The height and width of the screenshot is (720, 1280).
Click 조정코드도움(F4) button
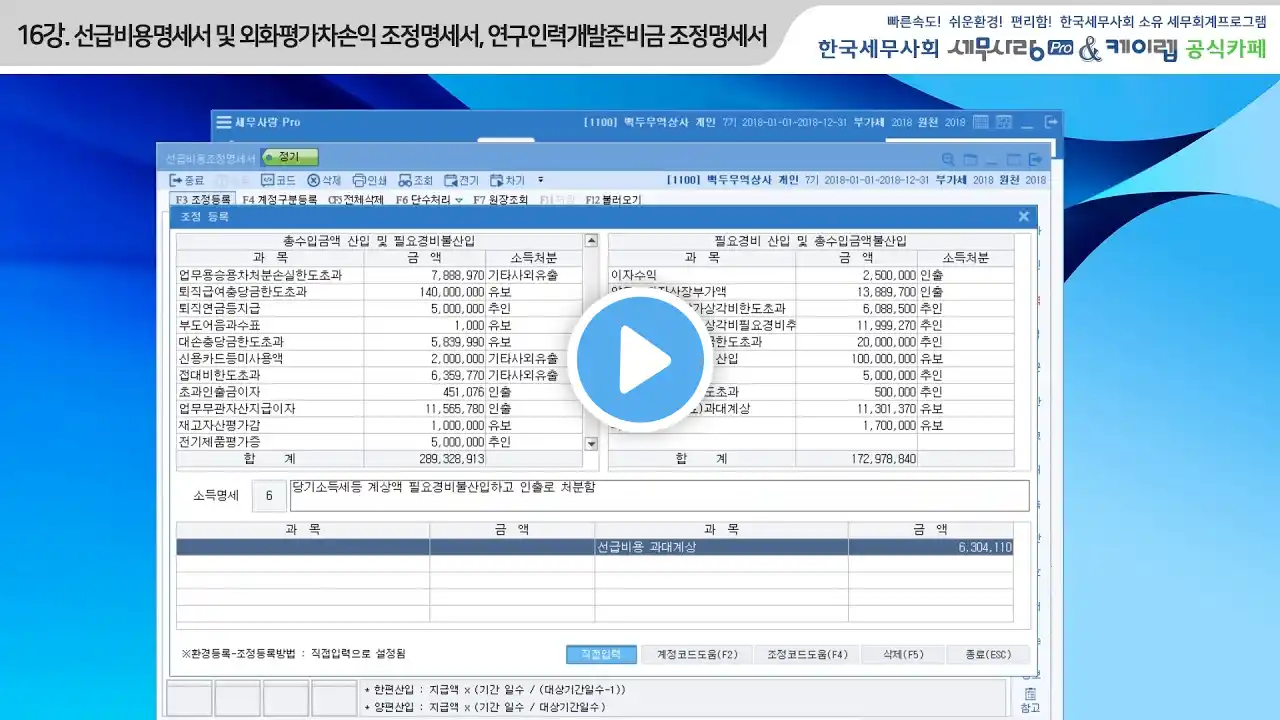point(808,654)
